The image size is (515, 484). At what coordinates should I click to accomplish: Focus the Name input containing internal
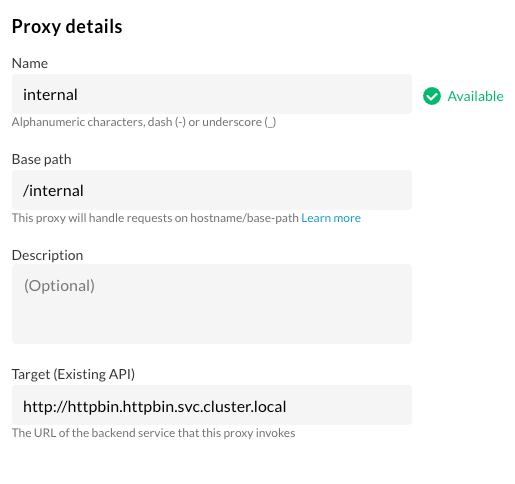pyautogui.click(x=212, y=94)
